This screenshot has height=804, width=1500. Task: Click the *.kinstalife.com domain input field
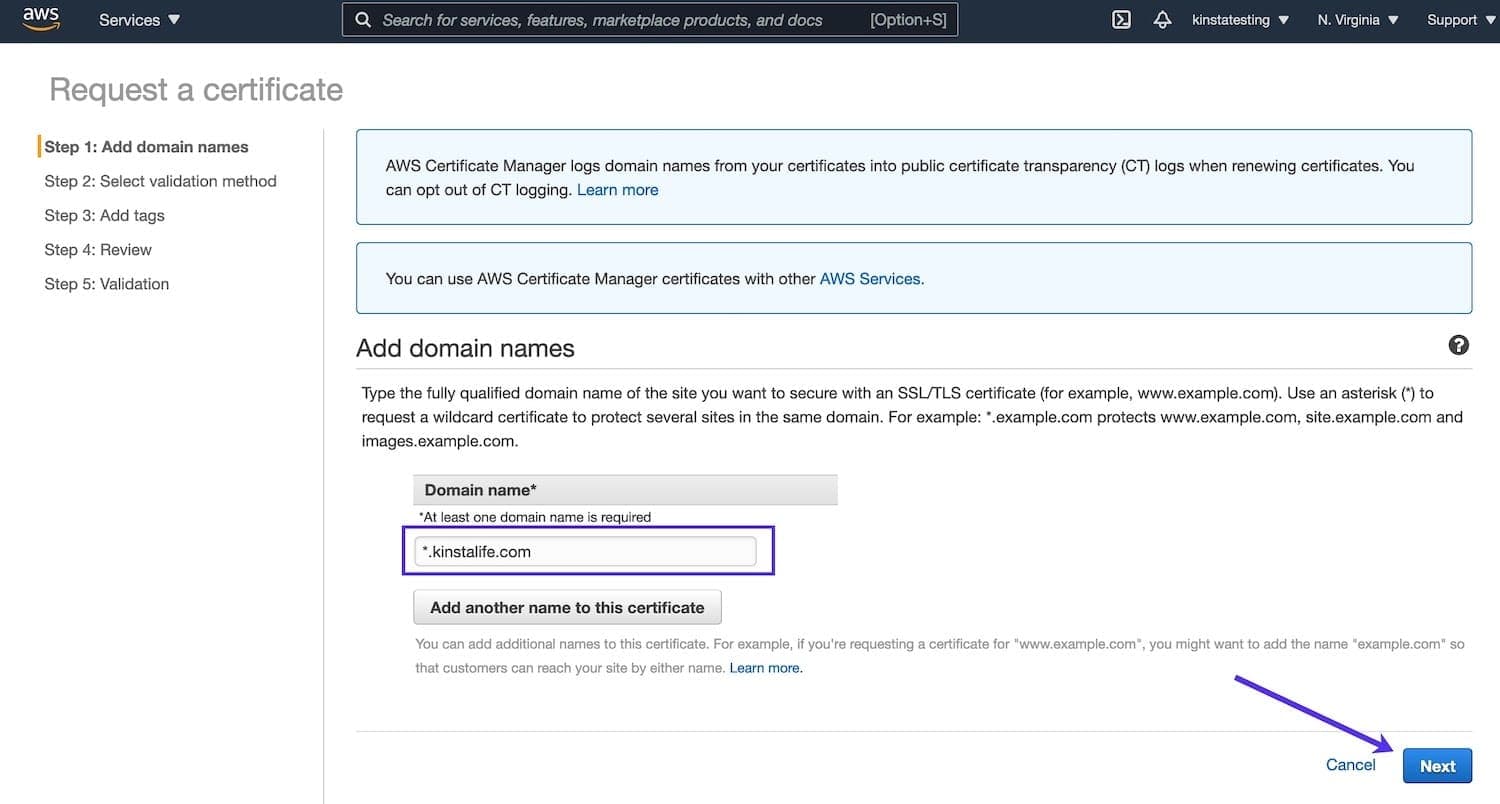click(585, 551)
